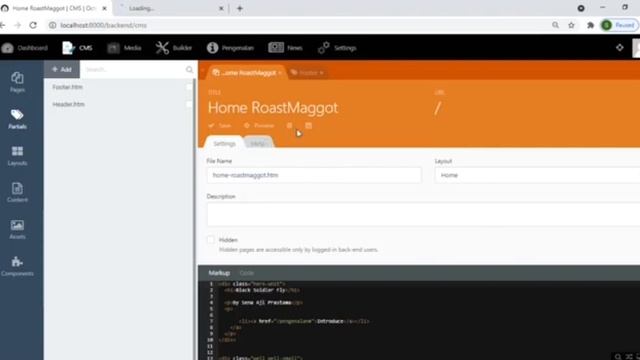Open the user avatar at the top right
Screen dimensions: 640x360
click(636, 48)
